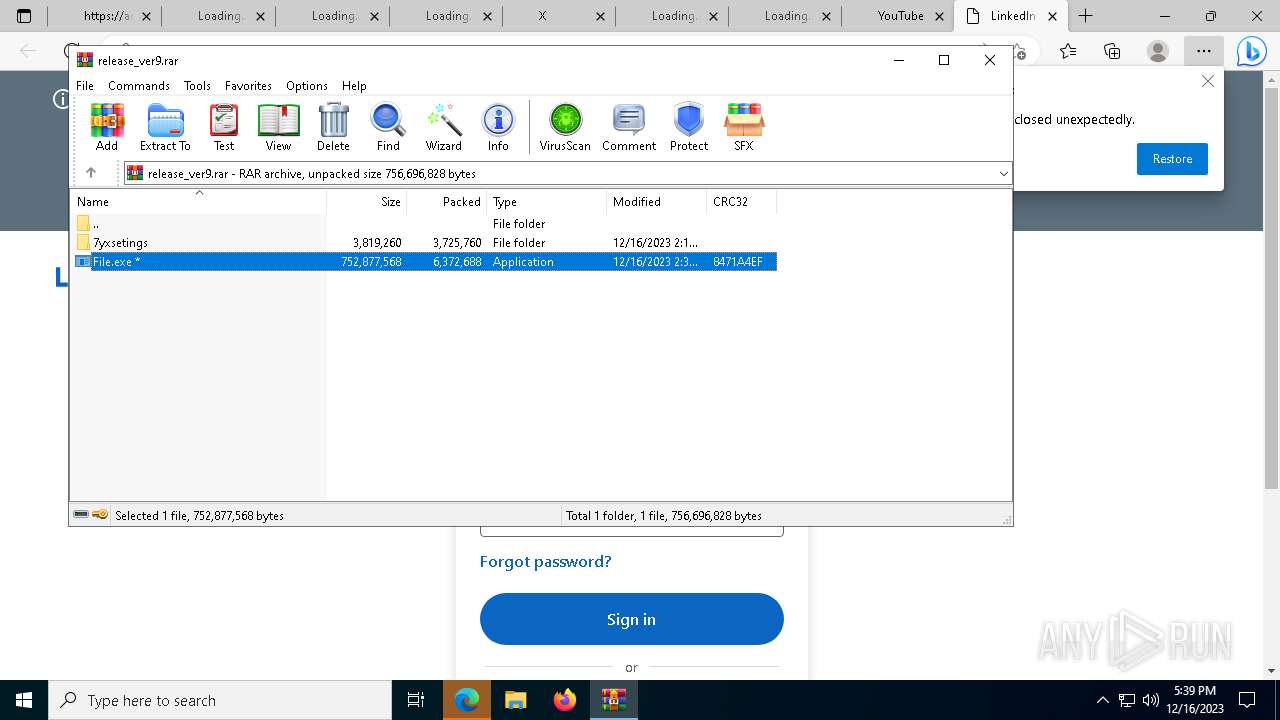The height and width of the screenshot is (720, 1280).
Task: Click the Restore button in Edge popup
Action: (1172, 159)
